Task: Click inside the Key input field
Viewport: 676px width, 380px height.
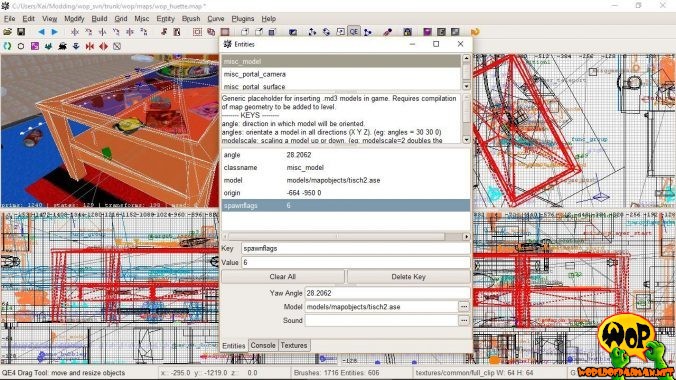Action: 356,248
